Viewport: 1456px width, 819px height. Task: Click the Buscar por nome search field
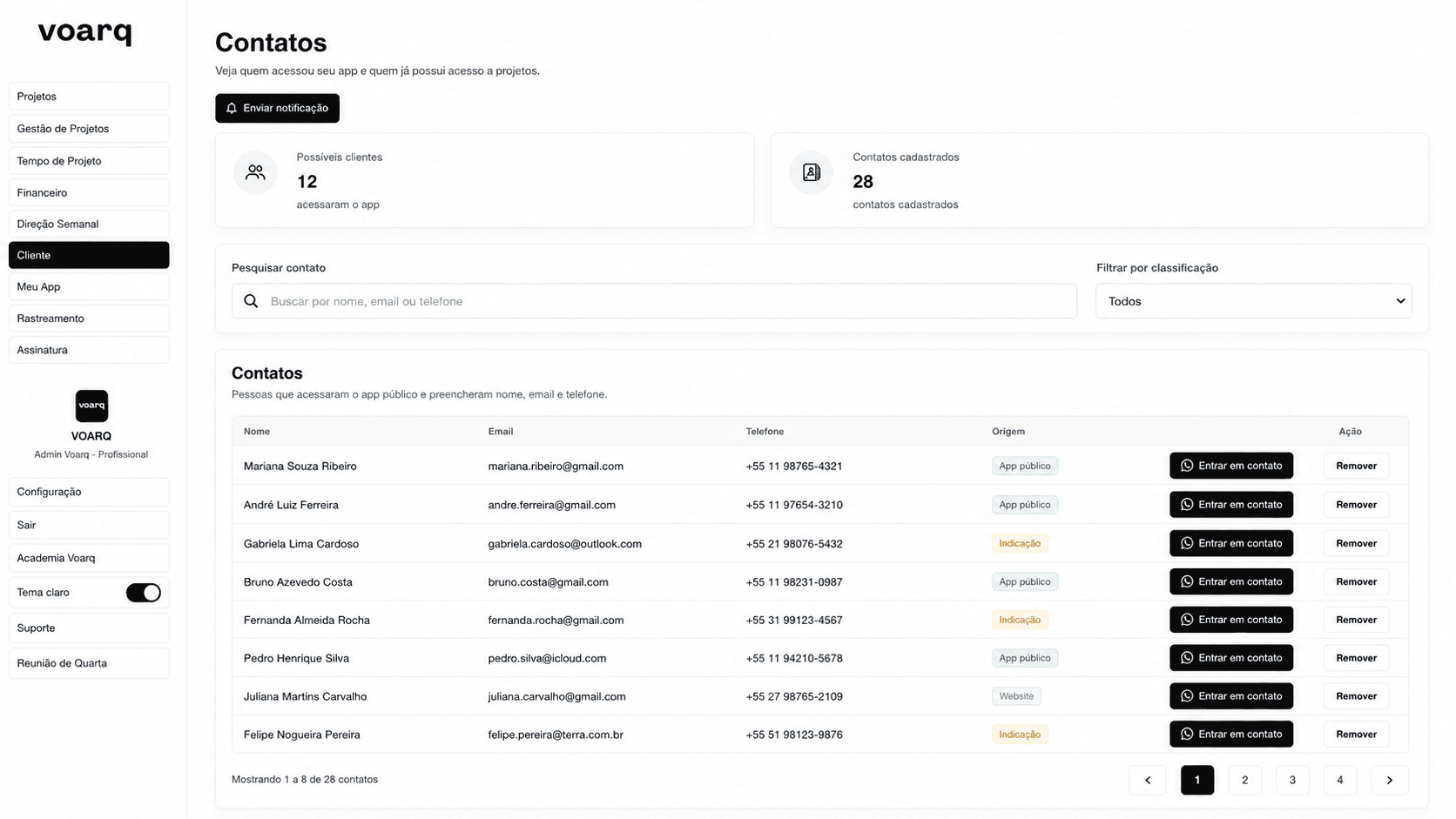(x=655, y=301)
